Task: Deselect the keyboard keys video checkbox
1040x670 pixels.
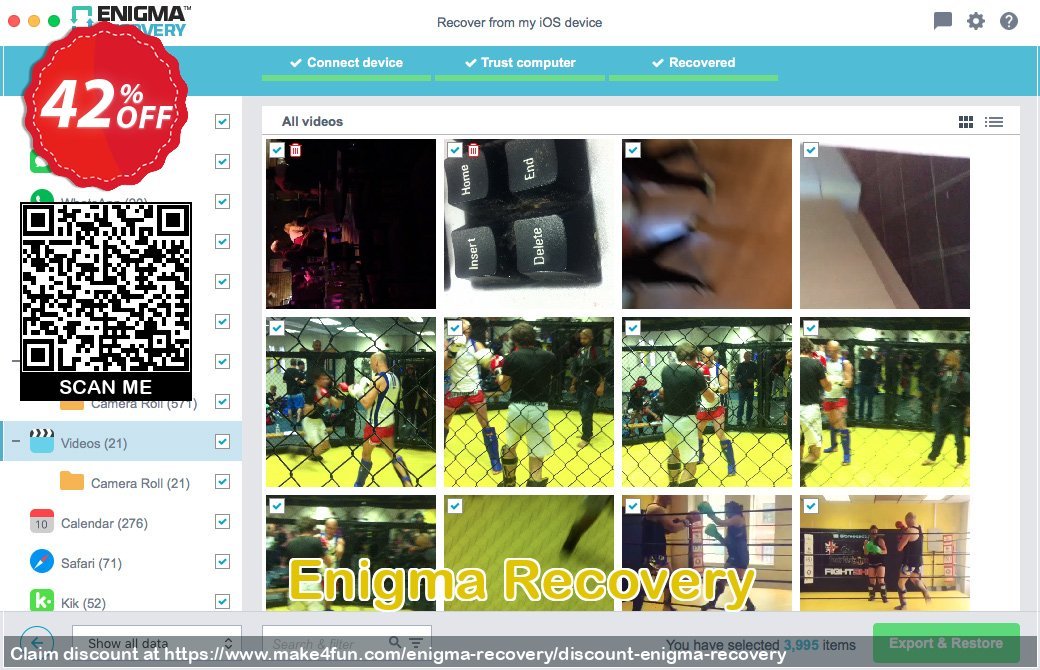Action: pos(454,150)
